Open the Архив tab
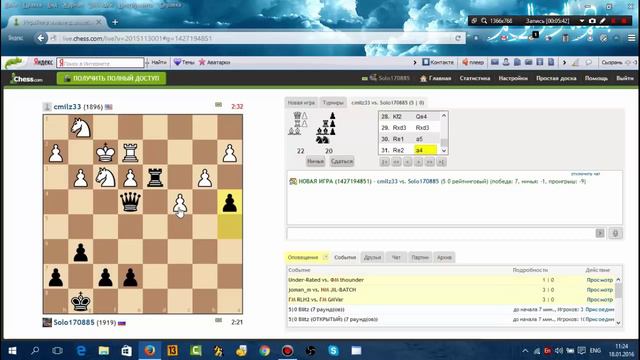 pos(444,257)
